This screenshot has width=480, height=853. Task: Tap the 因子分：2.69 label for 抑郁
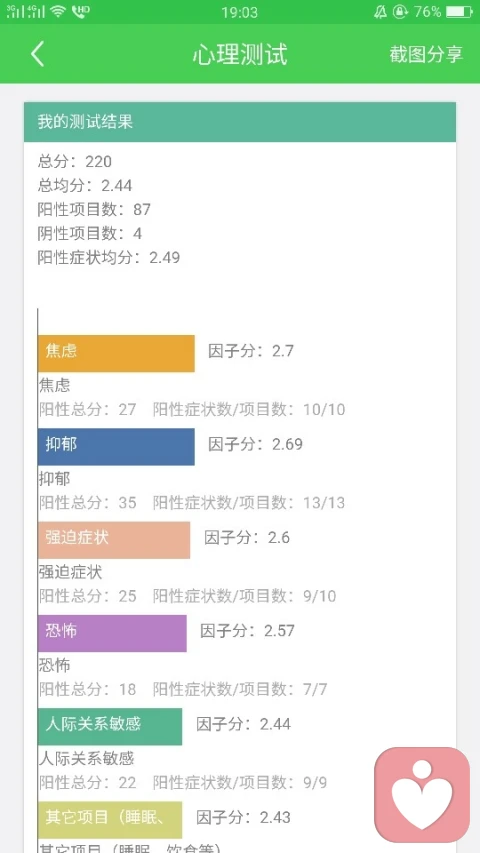click(255, 444)
